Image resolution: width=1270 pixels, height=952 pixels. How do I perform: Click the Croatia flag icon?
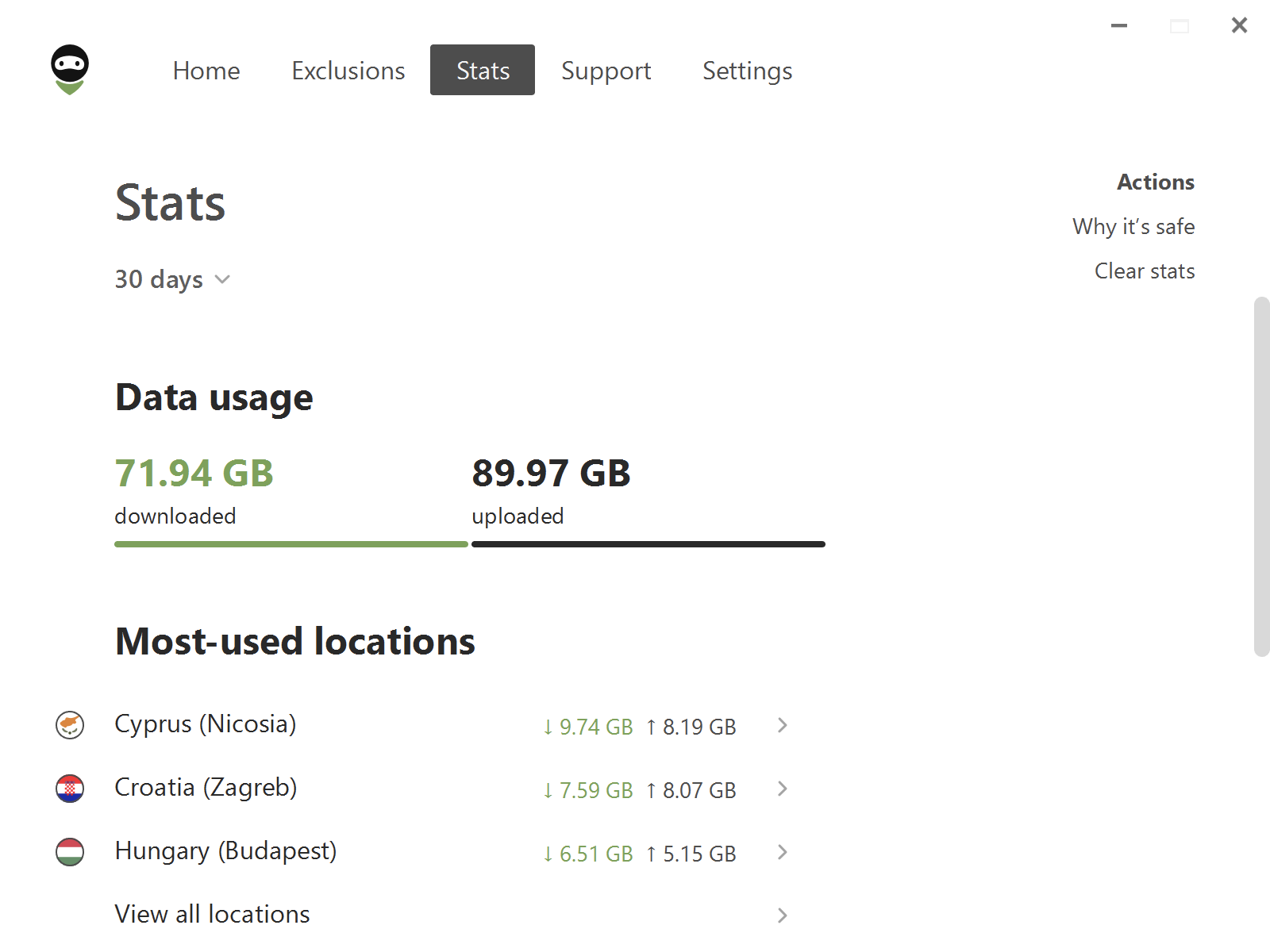(70, 789)
